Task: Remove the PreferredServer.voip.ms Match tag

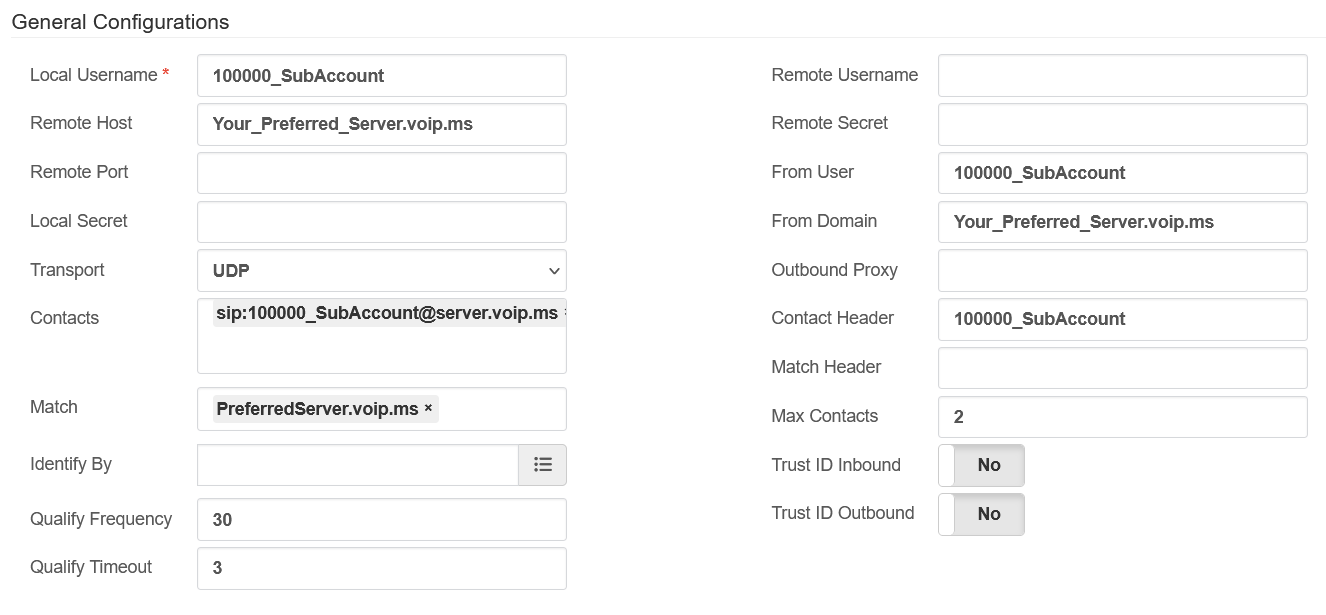Action: click(x=427, y=408)
